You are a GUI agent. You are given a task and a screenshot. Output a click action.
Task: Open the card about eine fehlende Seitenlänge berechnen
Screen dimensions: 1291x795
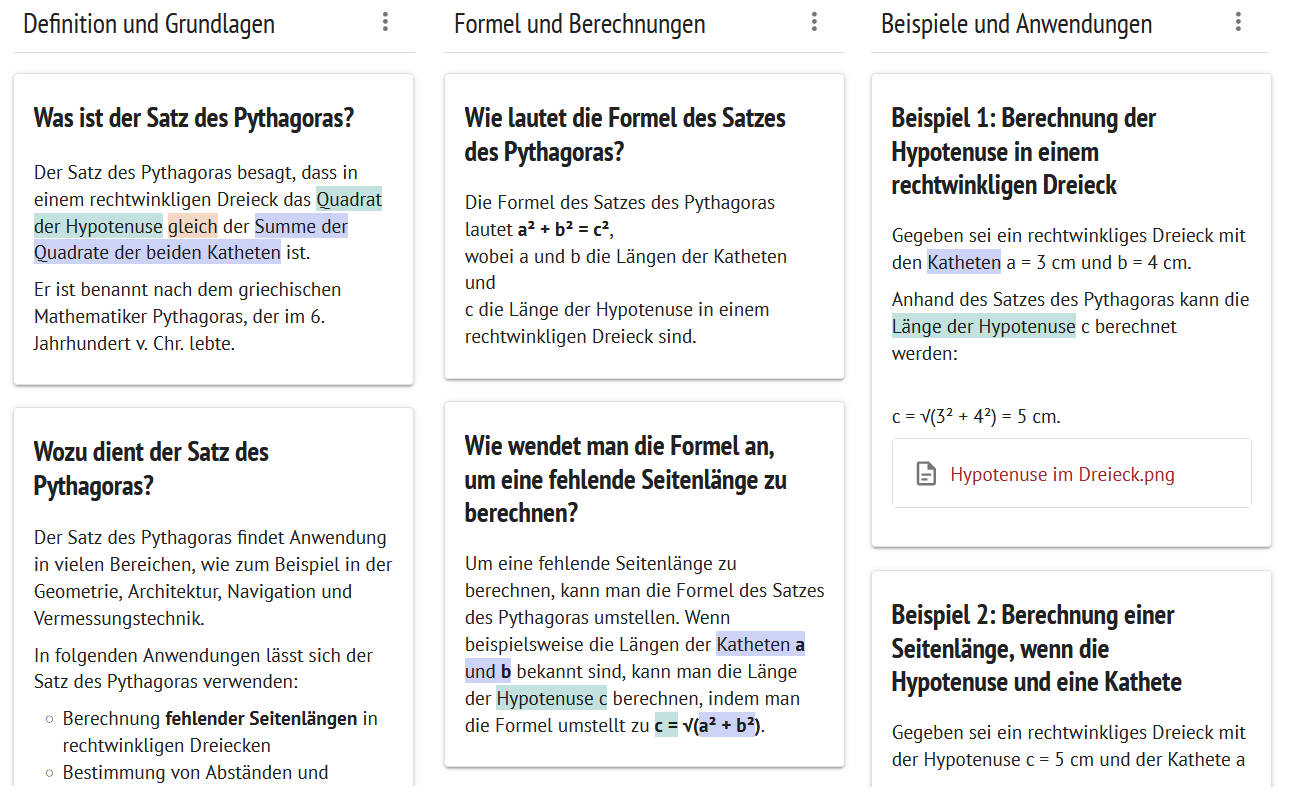tap(644, 584)
